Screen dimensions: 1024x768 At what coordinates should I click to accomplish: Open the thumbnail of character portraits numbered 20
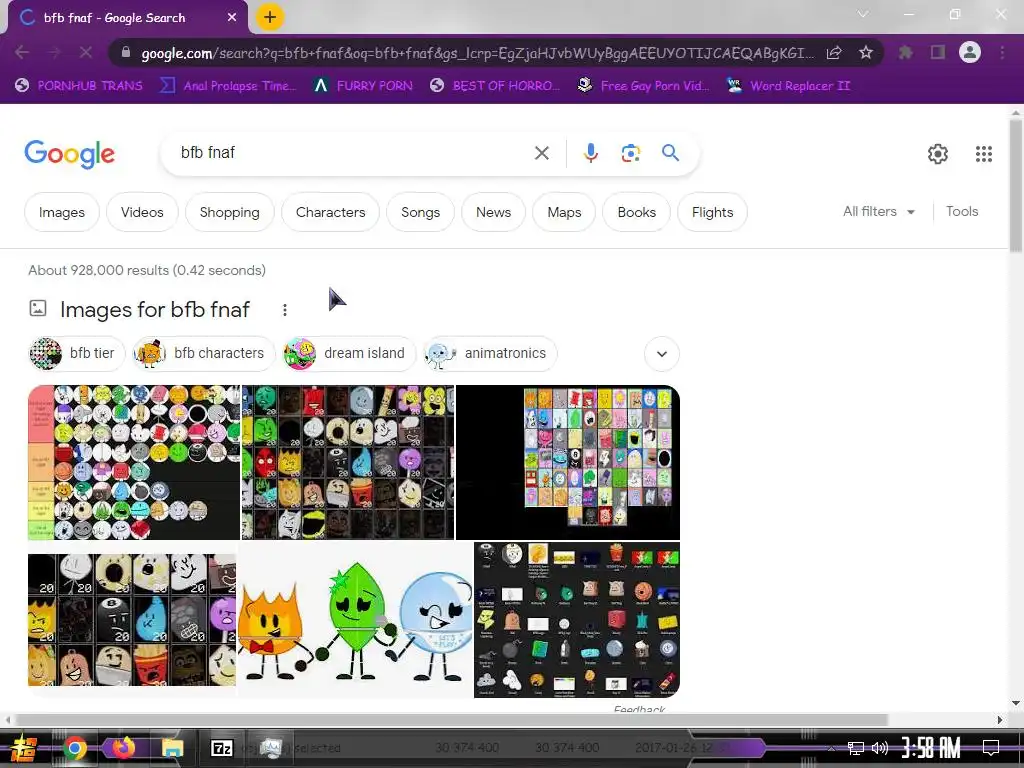pyautogui.click(x=132, y=620)
